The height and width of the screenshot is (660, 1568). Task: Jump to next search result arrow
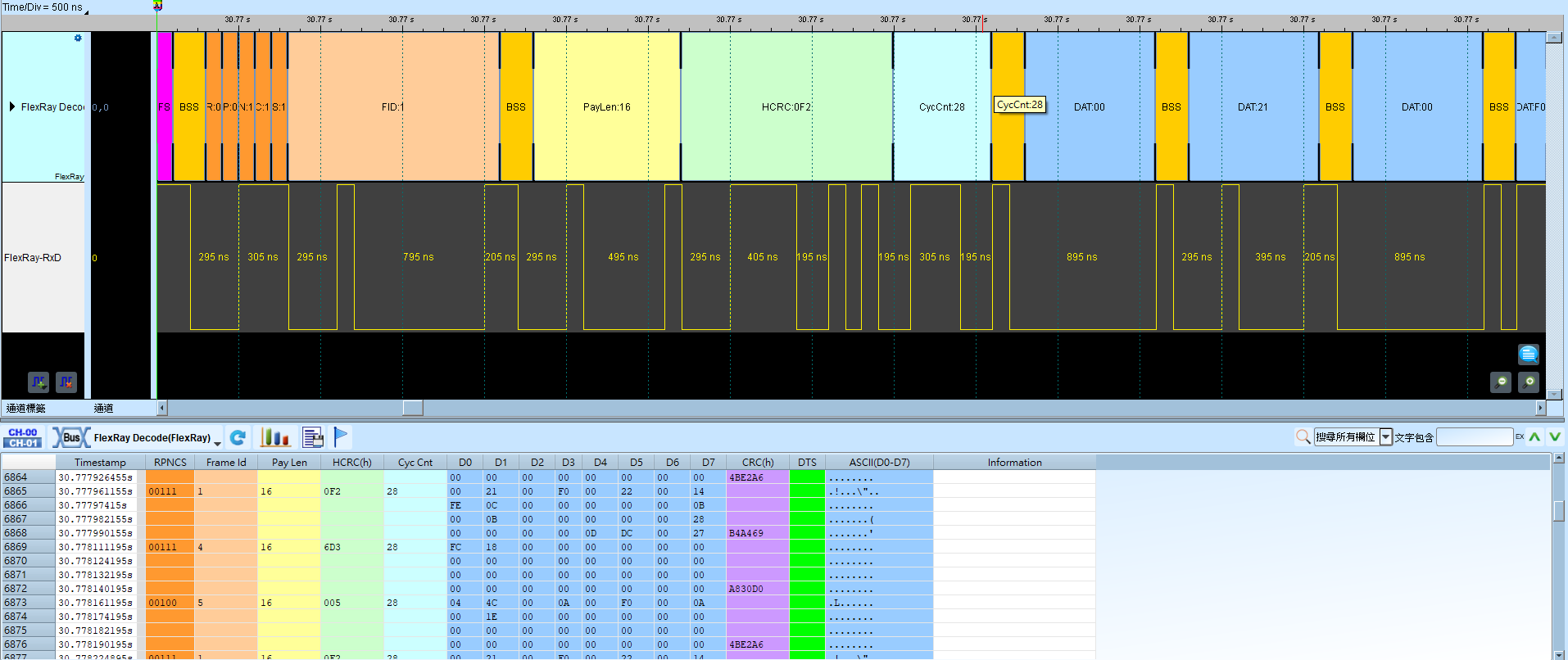[1555, 436]
